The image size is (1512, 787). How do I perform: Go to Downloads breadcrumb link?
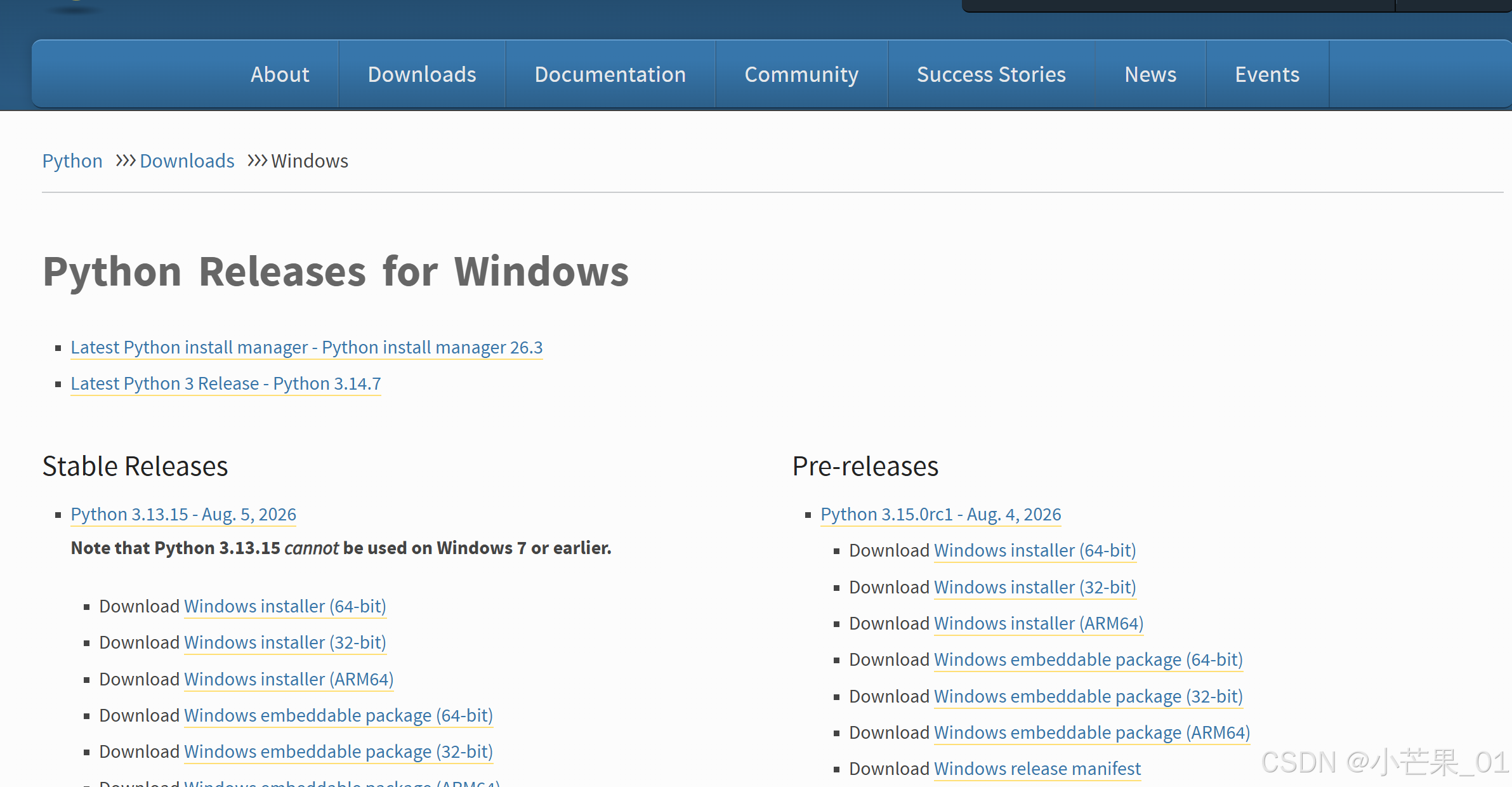point(187,161)
